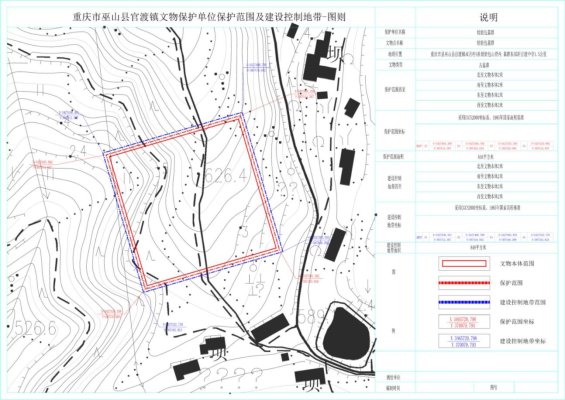
Task: Click the 说明 header in the right panel
Action: [488, 17]
